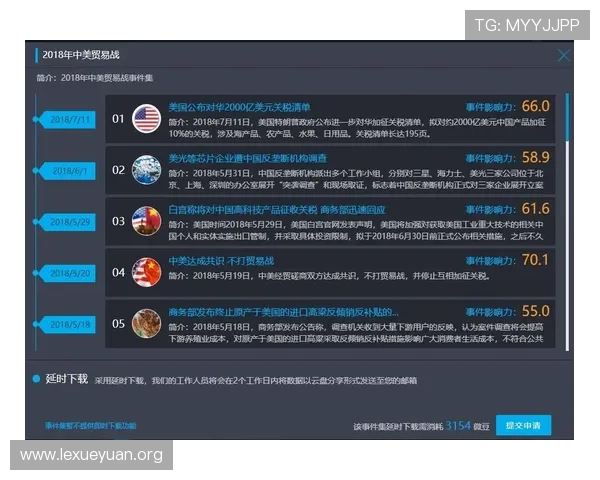Close the 2018年中美贸易战 dialog

tap(563, 56)
